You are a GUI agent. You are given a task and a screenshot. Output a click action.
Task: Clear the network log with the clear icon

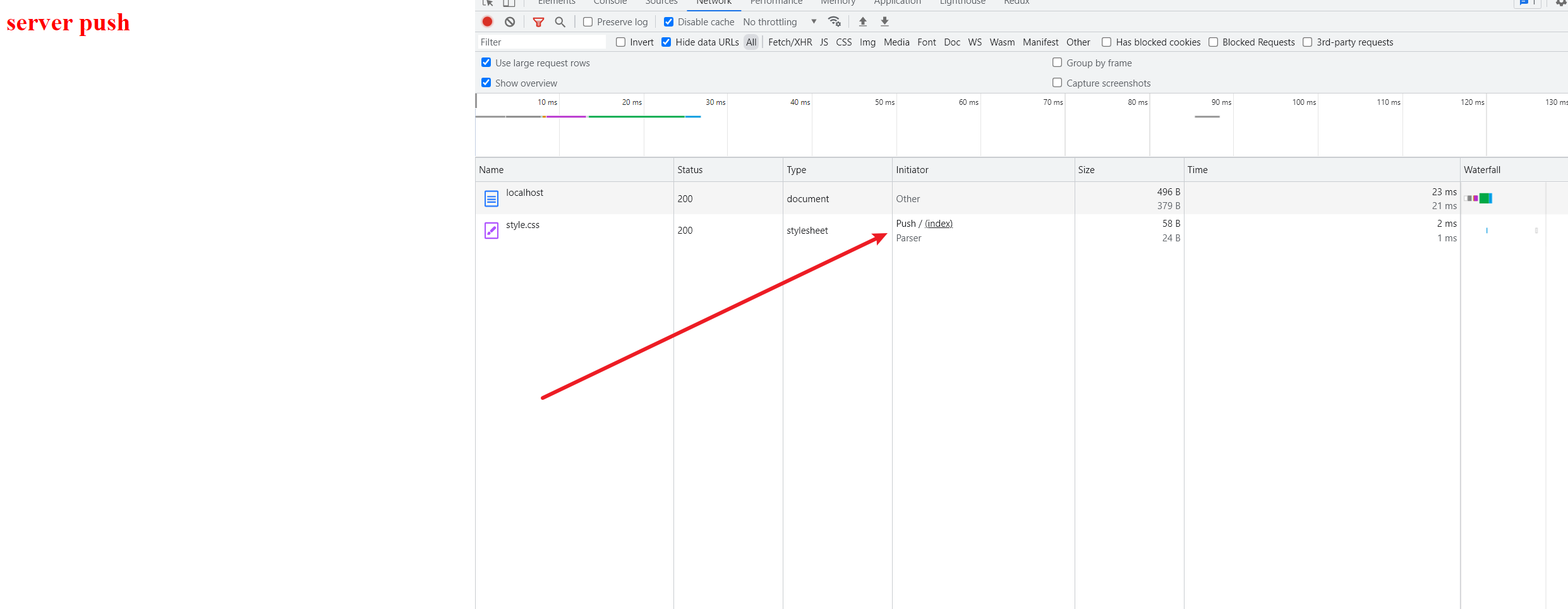510,21
